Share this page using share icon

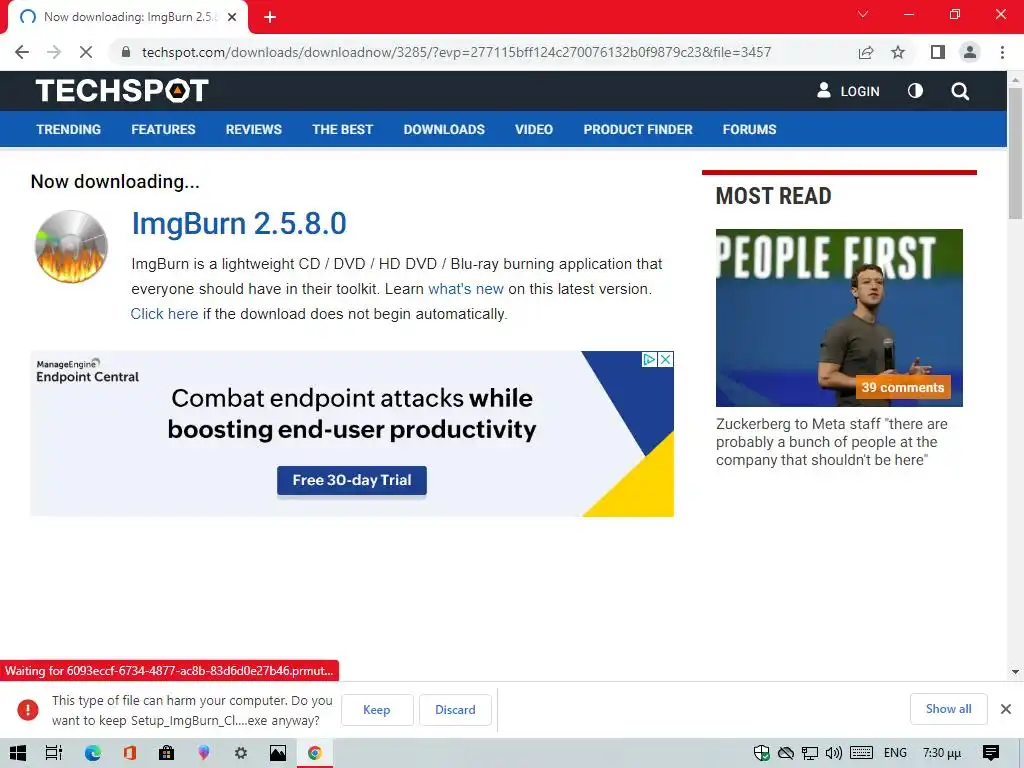[x=866, y=52]
